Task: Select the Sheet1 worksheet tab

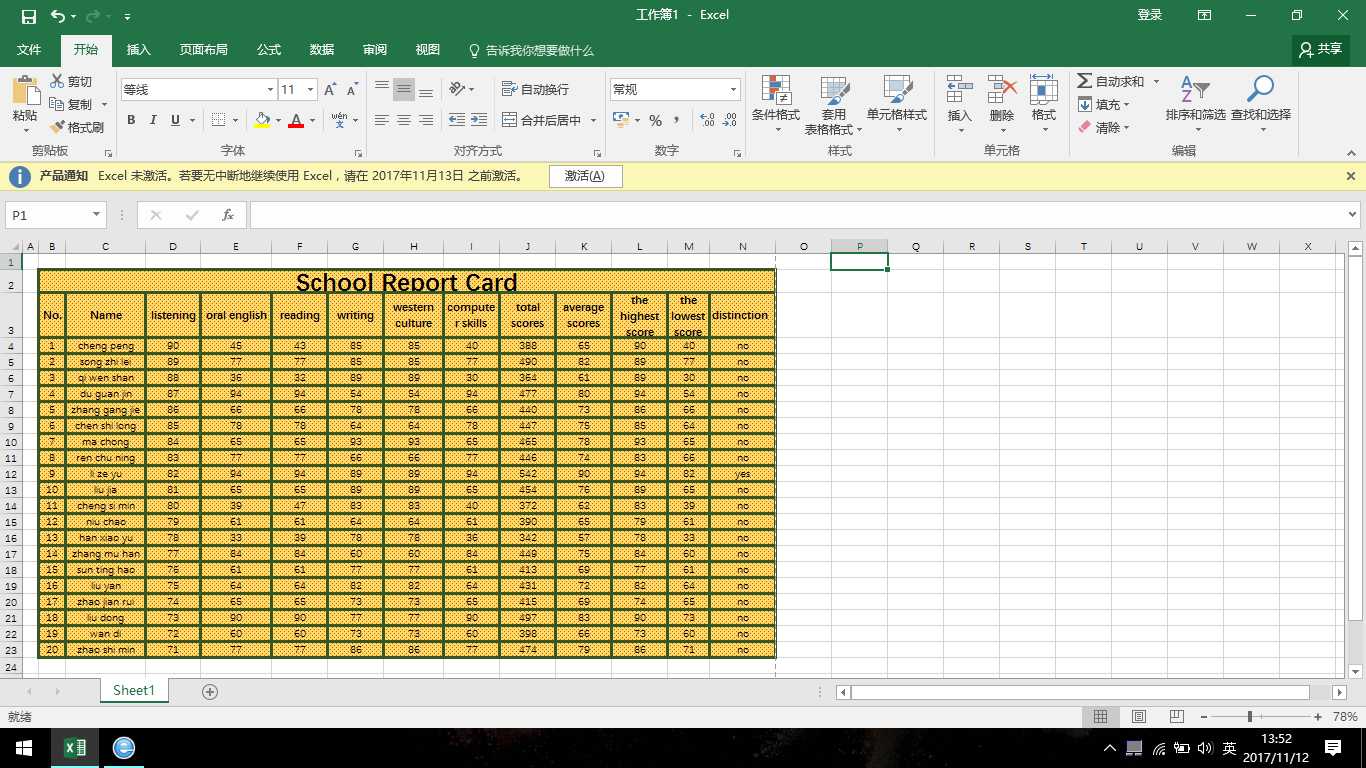Action: [134, 690]
